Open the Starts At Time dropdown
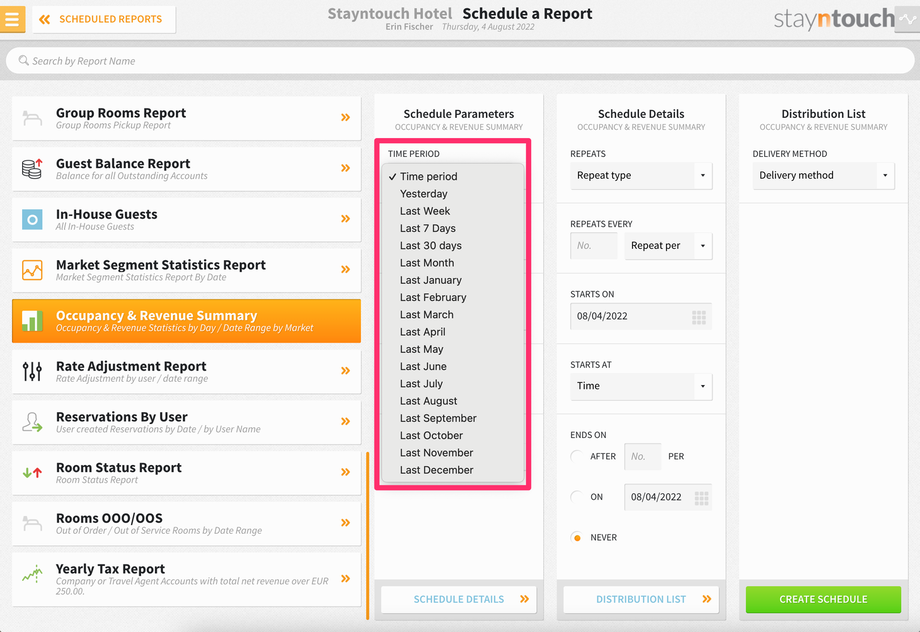 tap(641, 386)
